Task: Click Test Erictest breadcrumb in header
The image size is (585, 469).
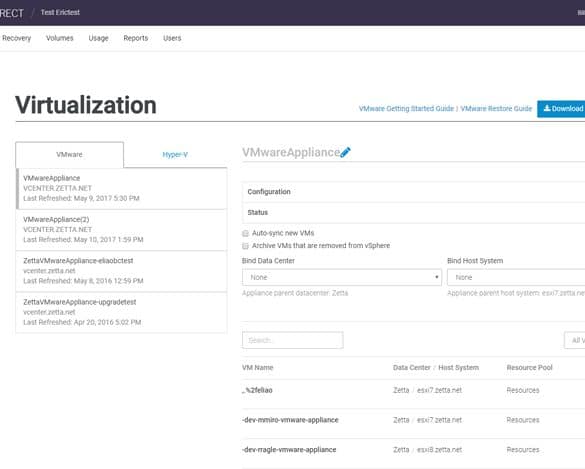Action: tap(60, 12)
